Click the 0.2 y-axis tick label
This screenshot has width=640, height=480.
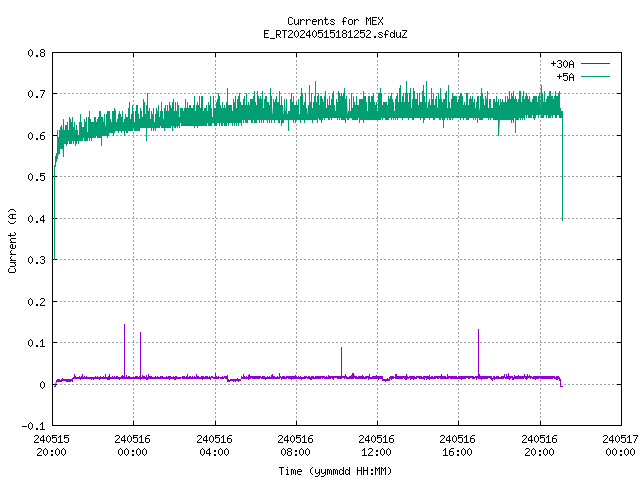pos(37,302)
